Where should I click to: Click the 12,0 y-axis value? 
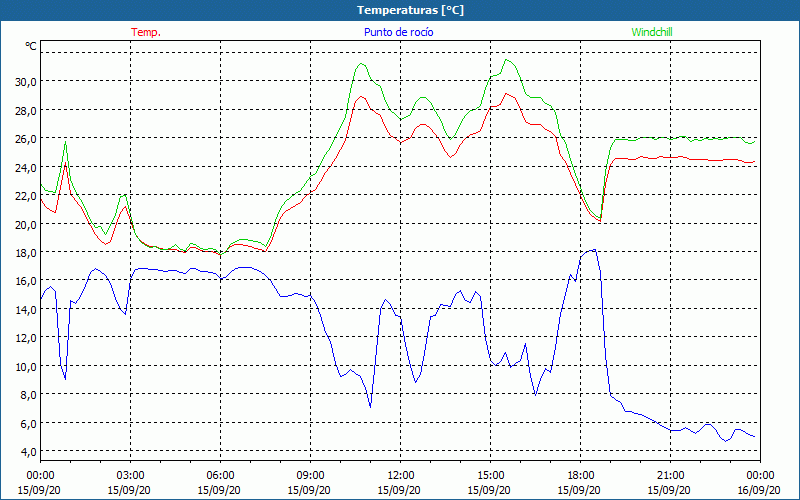click(26, 338)
